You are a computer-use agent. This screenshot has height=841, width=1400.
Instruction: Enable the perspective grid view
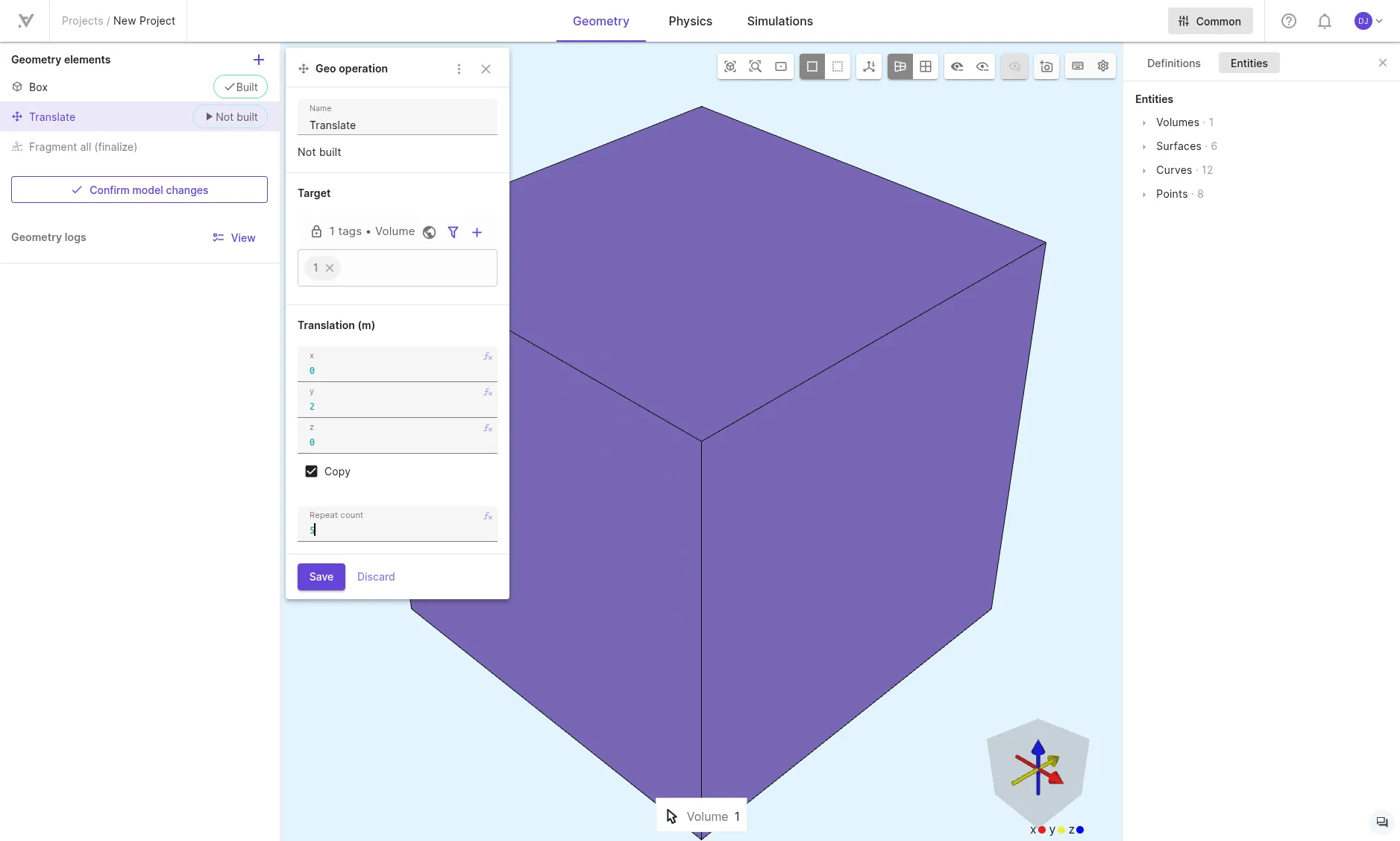coord(900,66)
